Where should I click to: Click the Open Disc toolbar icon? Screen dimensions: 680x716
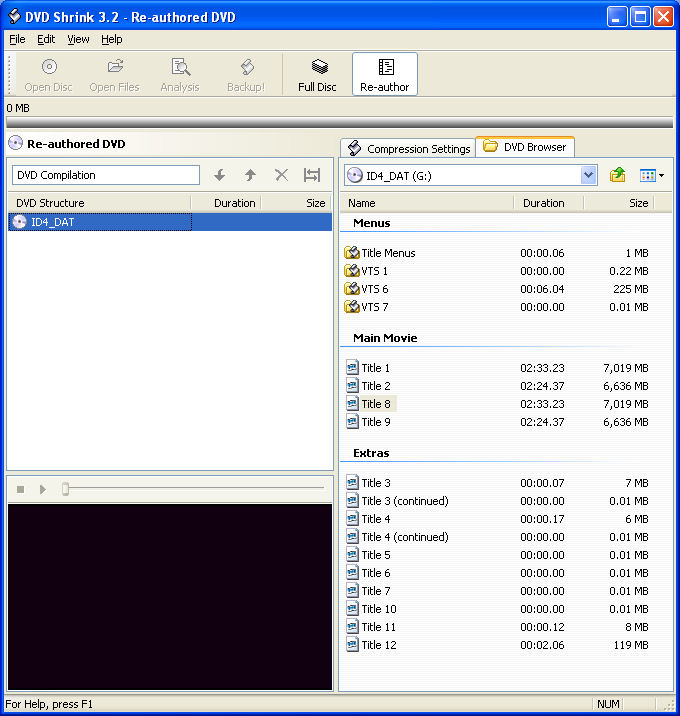coord(48,67)
